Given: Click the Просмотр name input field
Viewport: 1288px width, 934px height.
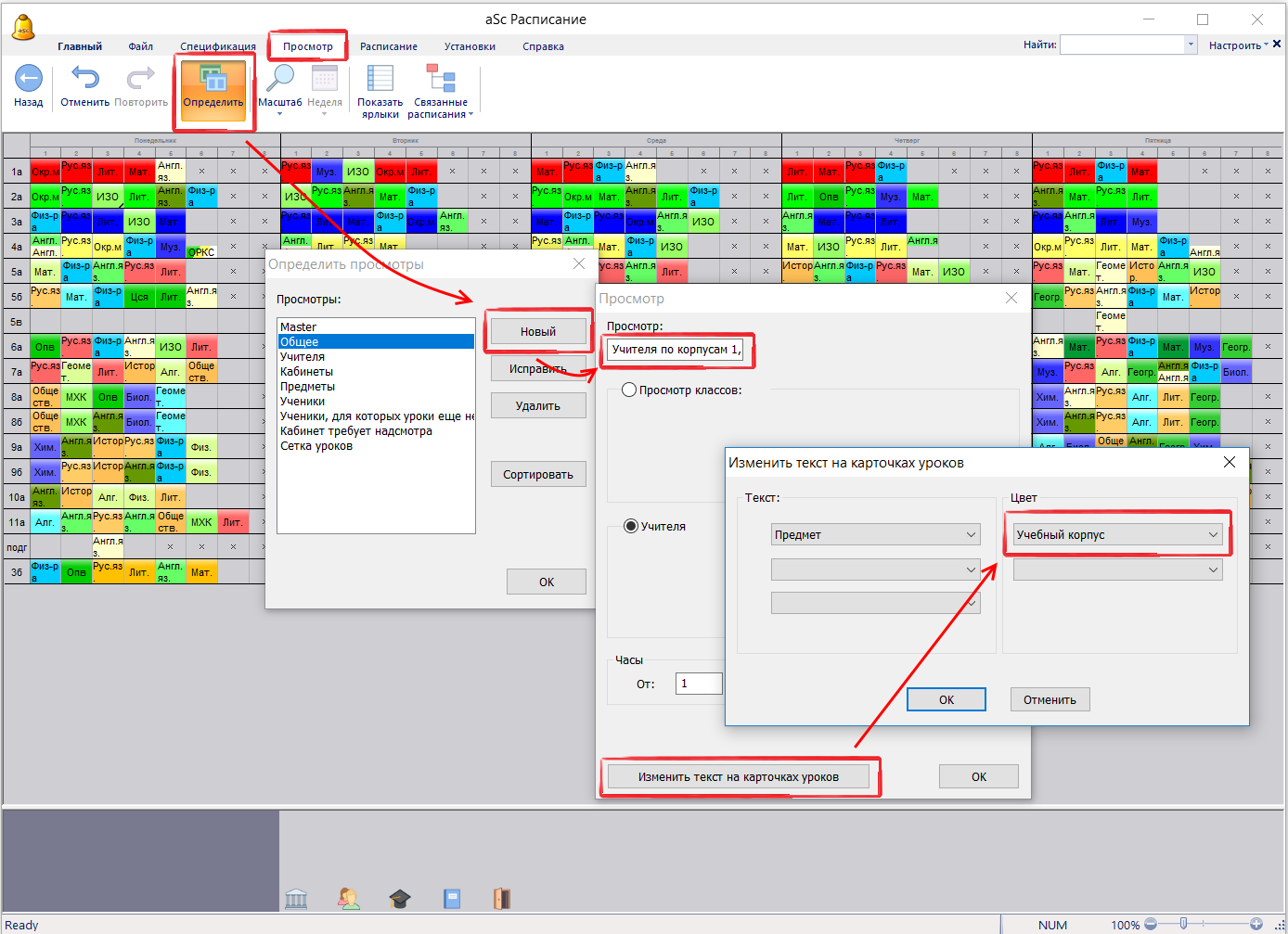Looking at the screenshot, I should pos(676,350).
